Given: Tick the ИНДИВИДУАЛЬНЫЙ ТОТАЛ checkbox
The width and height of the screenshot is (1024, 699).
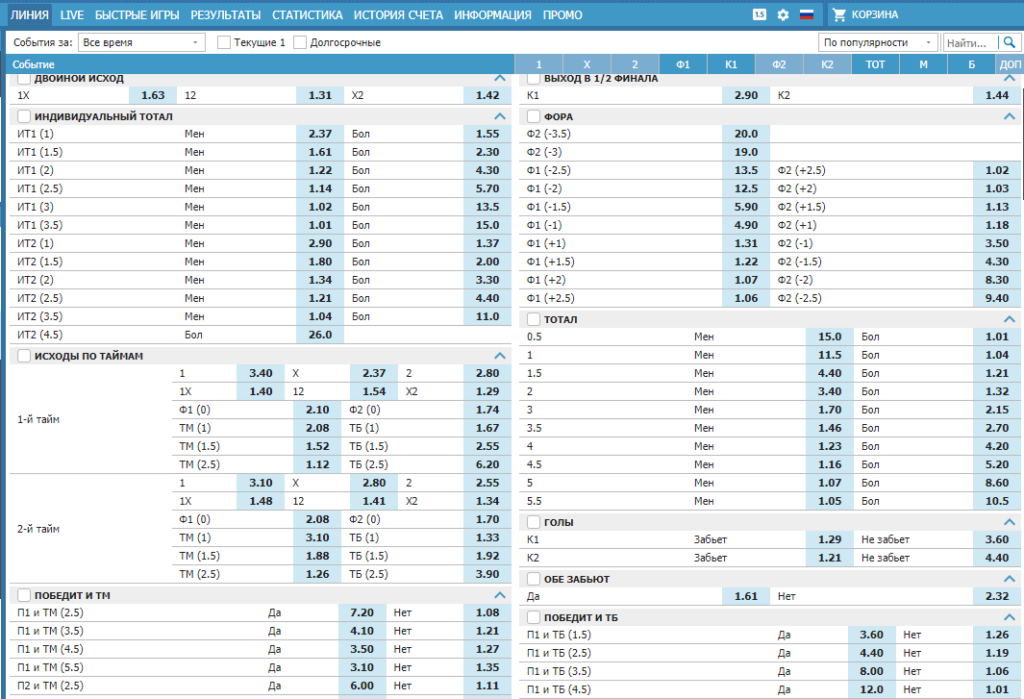Looking at the screenshot, I should pyautogui.click(x=24, y=116).
